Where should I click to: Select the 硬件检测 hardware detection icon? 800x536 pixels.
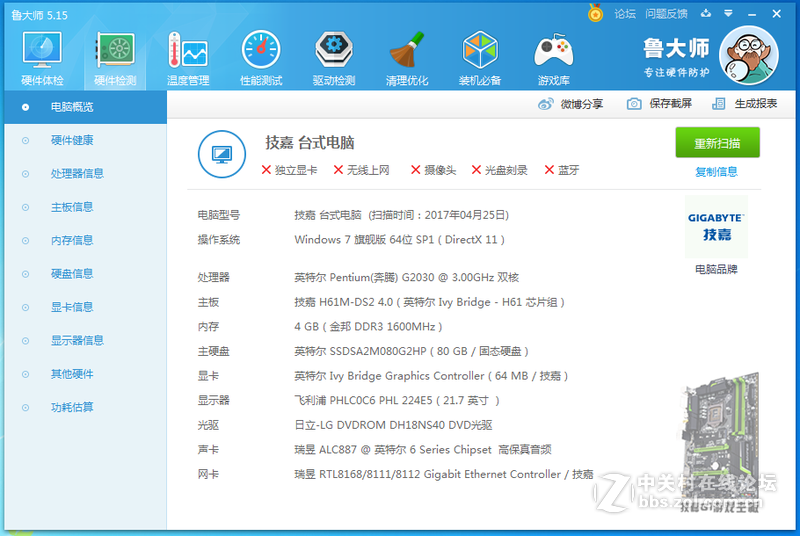[x=115, y=58]
